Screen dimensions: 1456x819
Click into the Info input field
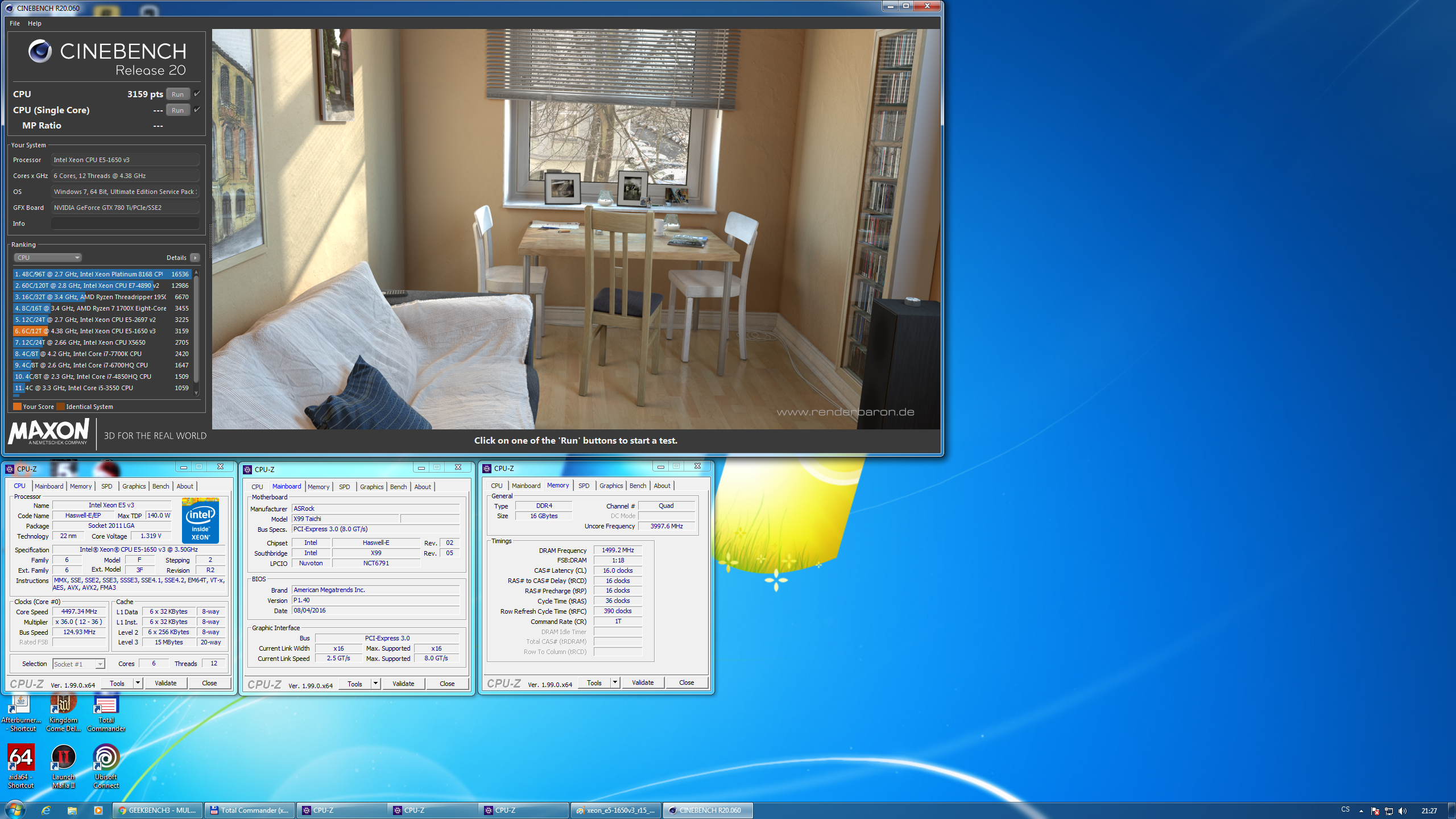(125, 224)
